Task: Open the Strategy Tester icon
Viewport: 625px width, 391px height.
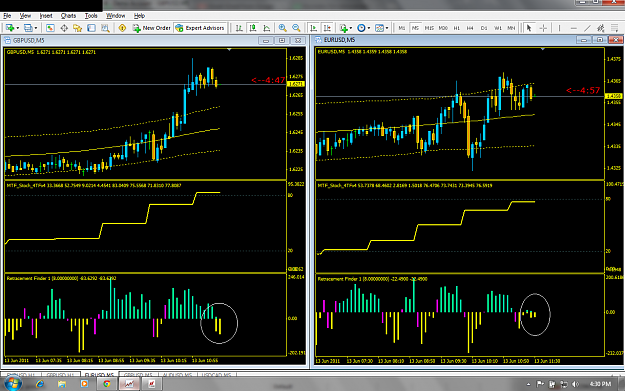Action: (105, 28)
